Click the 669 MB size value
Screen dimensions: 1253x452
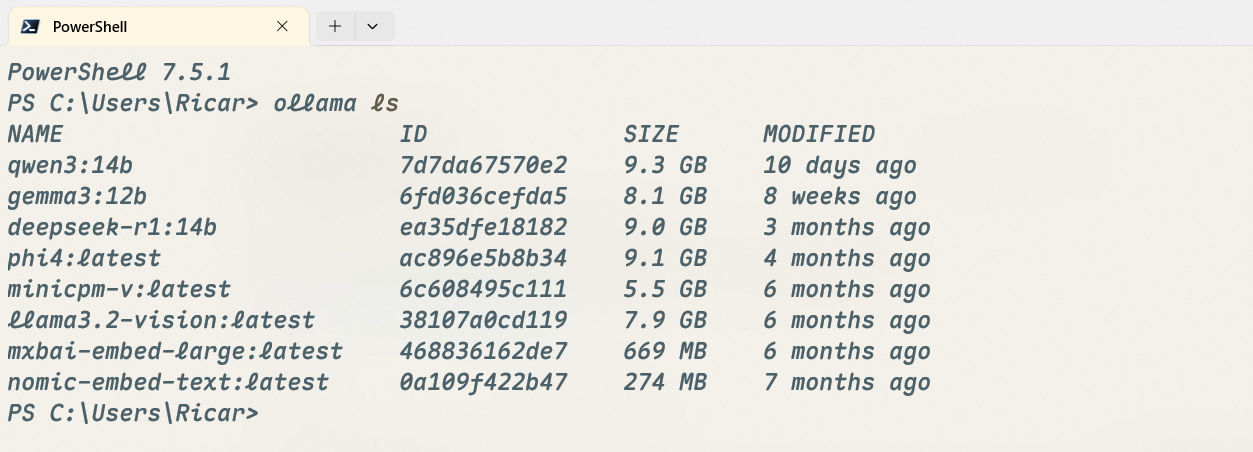(x=665, y=351)
